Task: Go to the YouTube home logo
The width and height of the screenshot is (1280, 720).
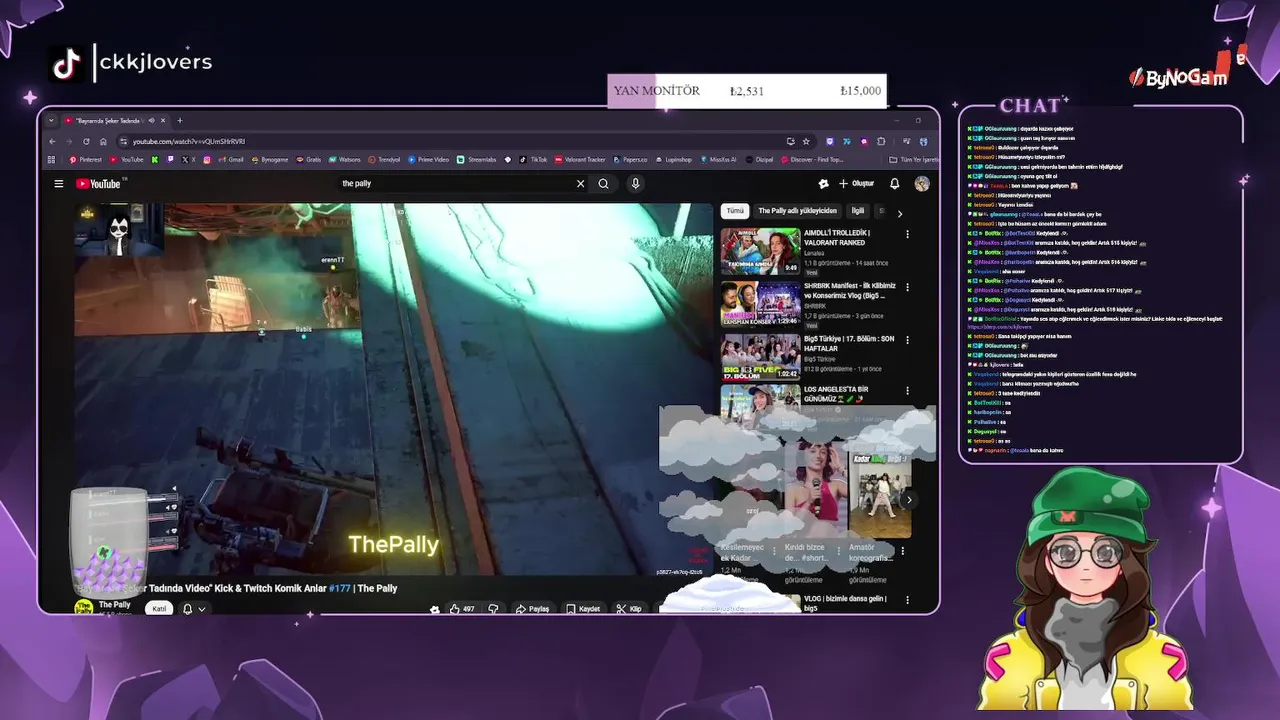Action: coord(98,184)
